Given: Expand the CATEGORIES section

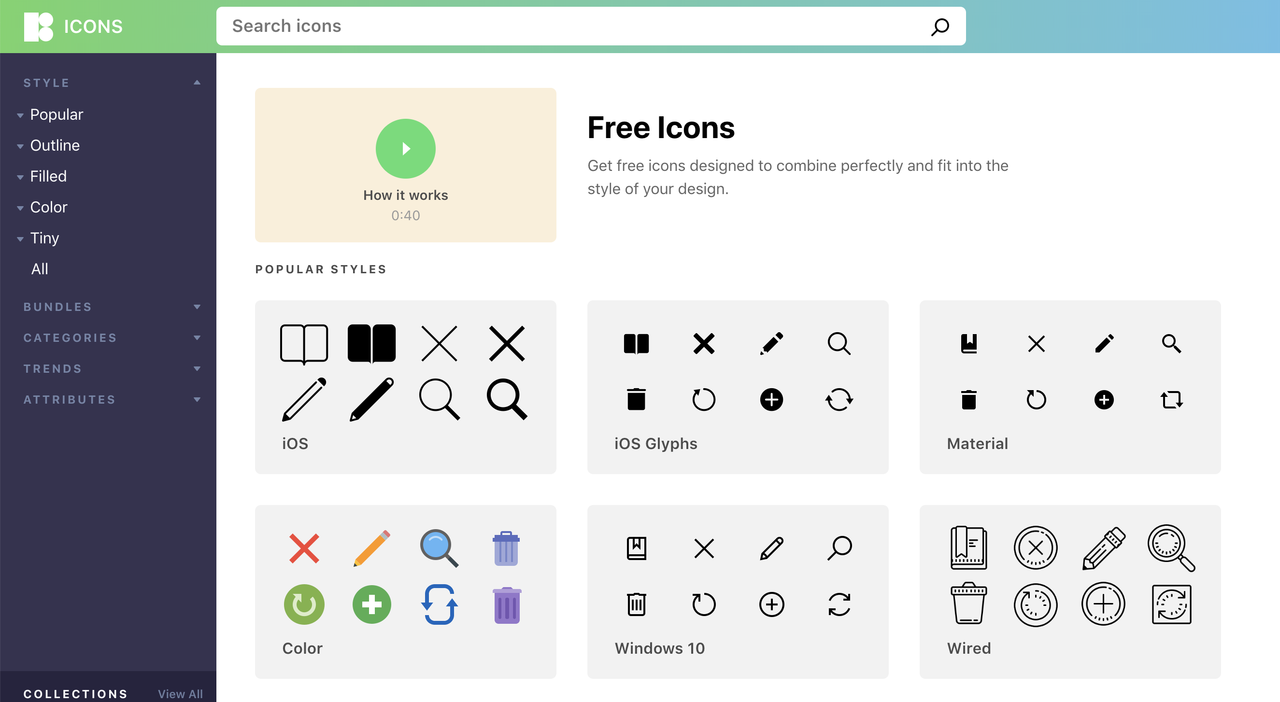Looking at the screenshot, I should click(x=197, y=338).
